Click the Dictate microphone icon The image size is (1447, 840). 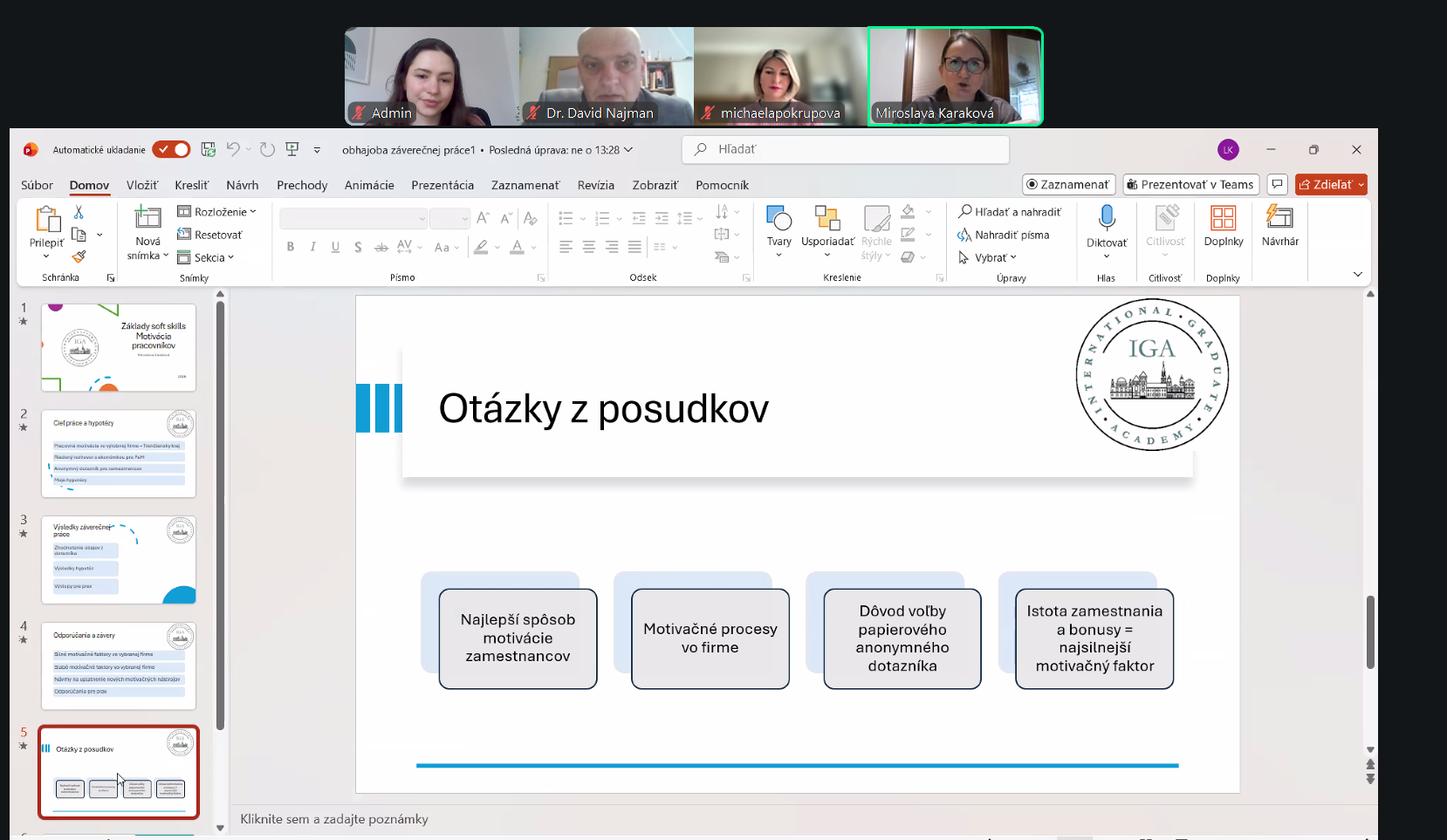pyautogui.click(x=1106, y=217)
